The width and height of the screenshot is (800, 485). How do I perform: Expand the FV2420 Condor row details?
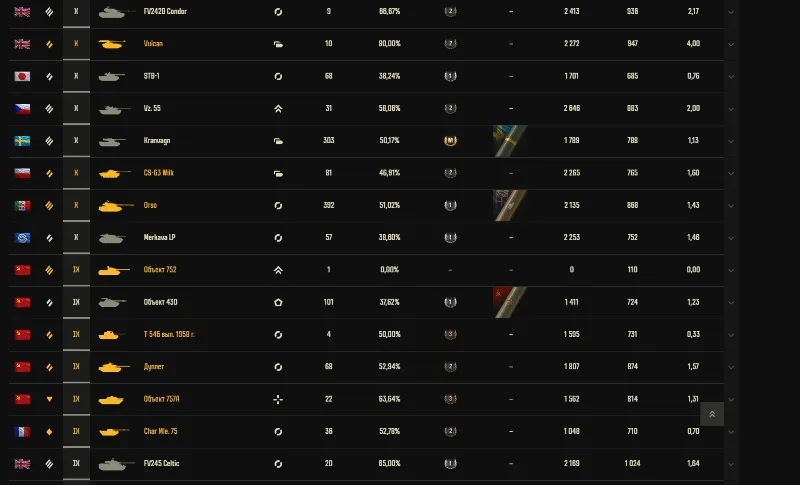click(x=731, y=12)
